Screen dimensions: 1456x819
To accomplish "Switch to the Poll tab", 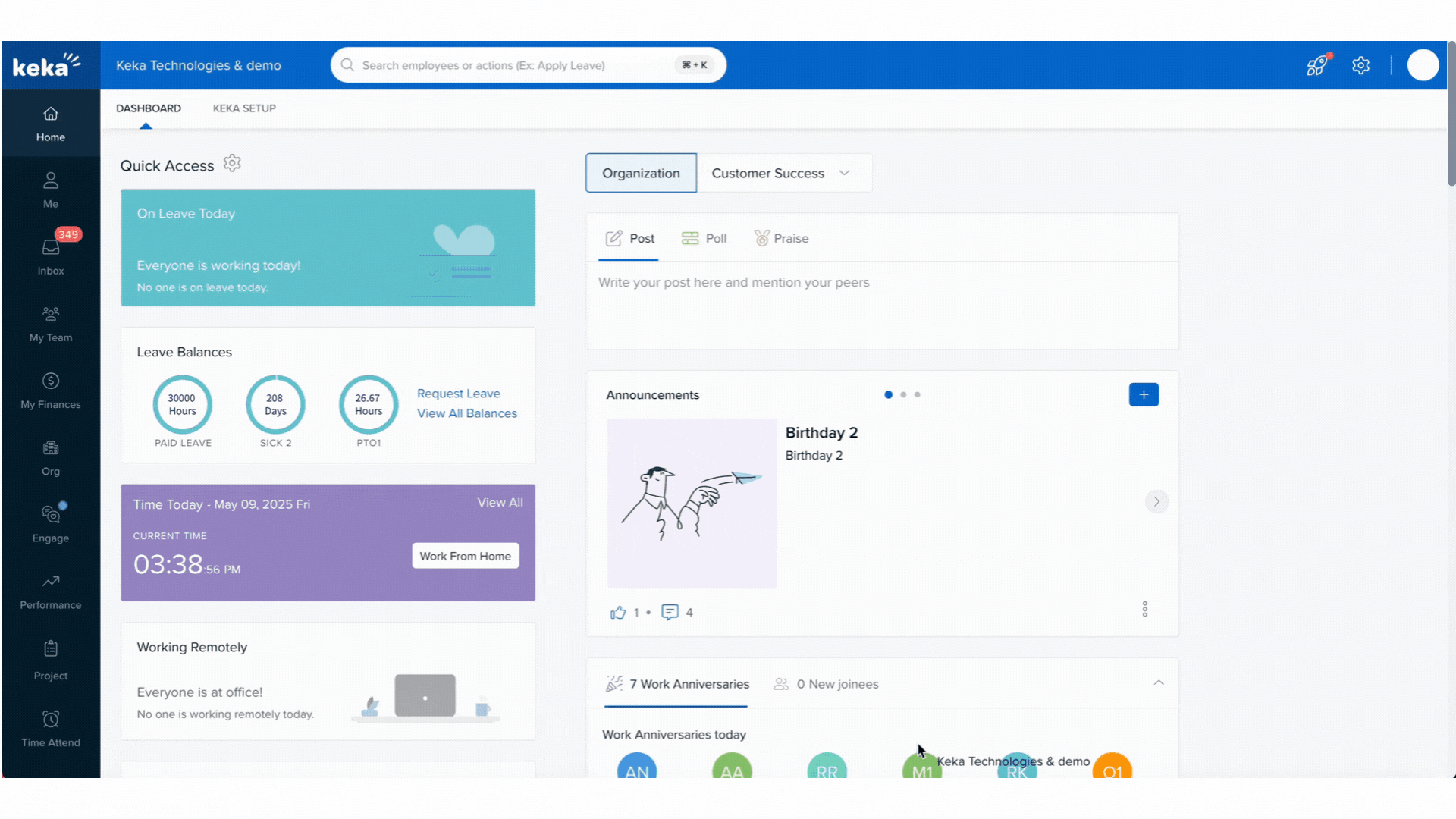I will pos(704,238).
